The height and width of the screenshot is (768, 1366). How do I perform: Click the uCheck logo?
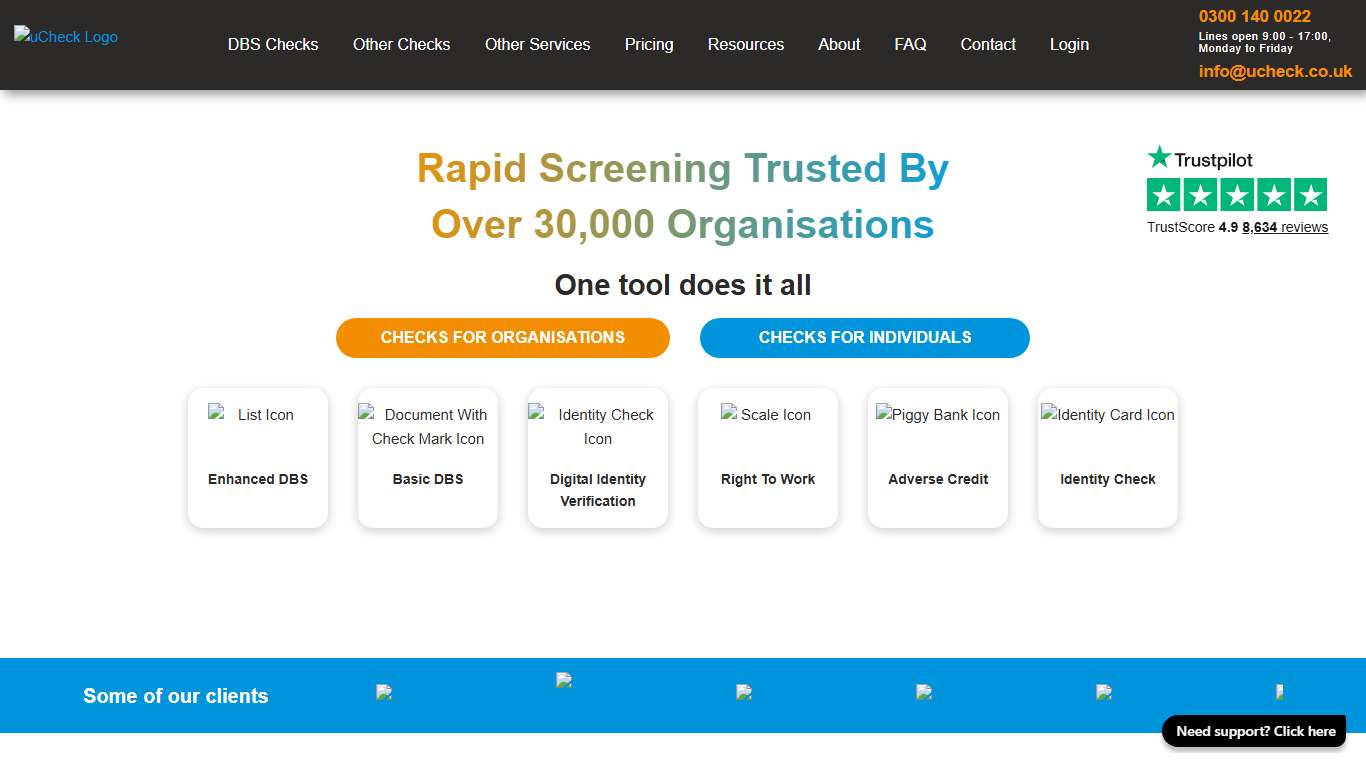pos(65,37)
